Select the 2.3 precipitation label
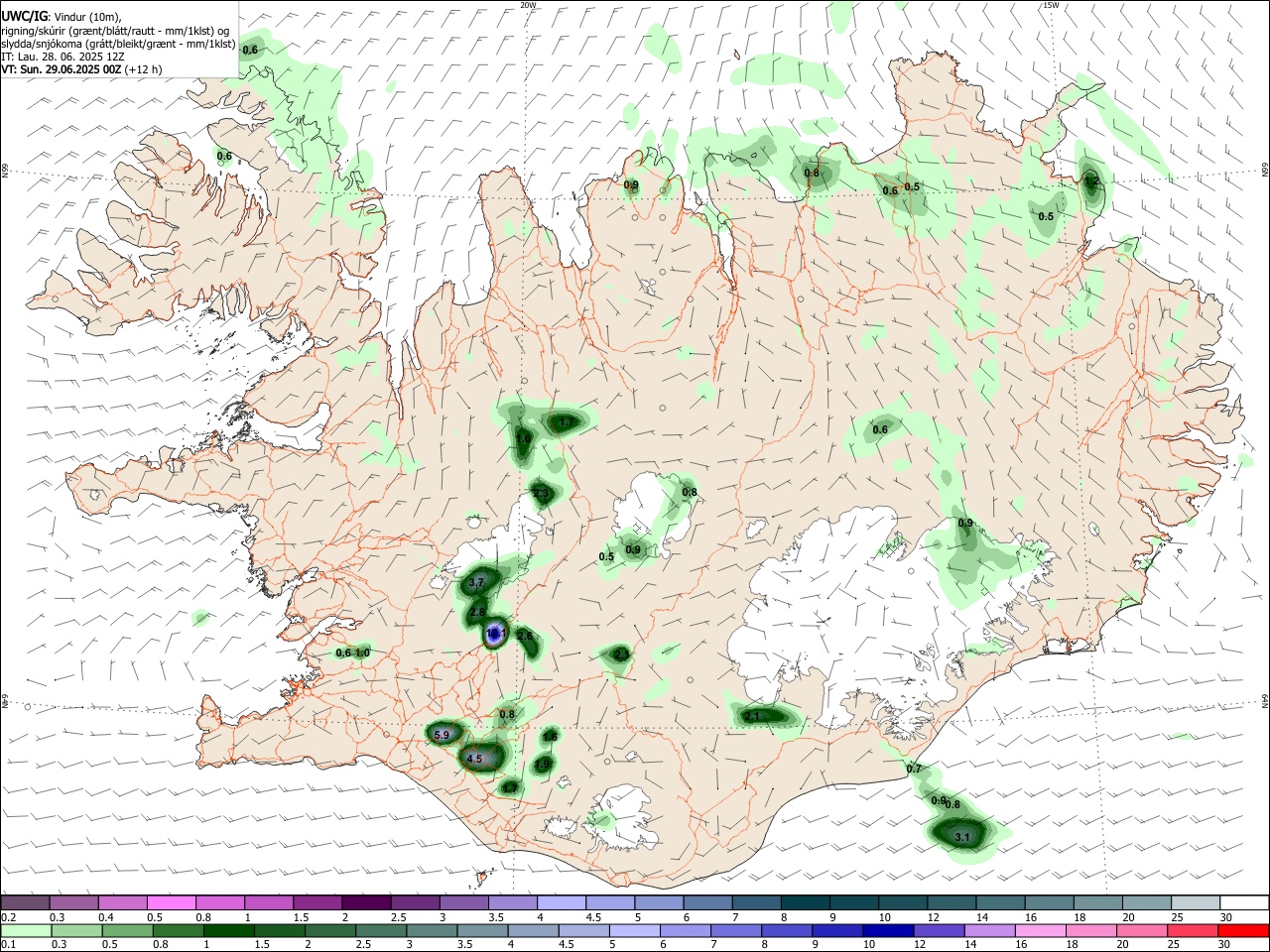Image resolution: width=1270 pixels, height=952 pixels. coord(541,493)
